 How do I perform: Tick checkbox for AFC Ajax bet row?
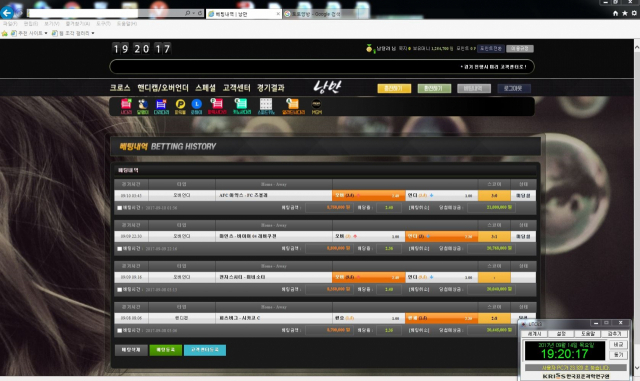pos(120,208)
